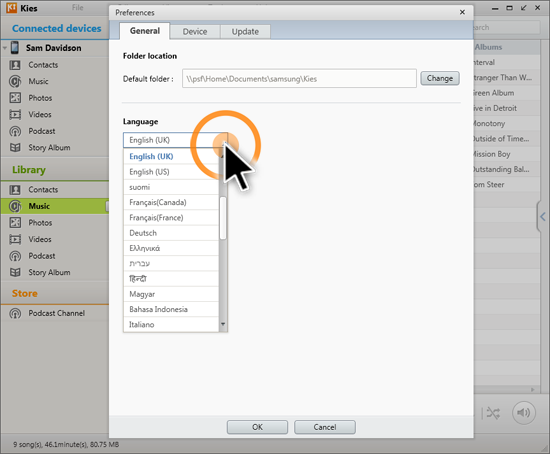The width and height of the screenshot is (550, 454).
Task: Choose English (UK) from language list
Action: coord(171,156)
